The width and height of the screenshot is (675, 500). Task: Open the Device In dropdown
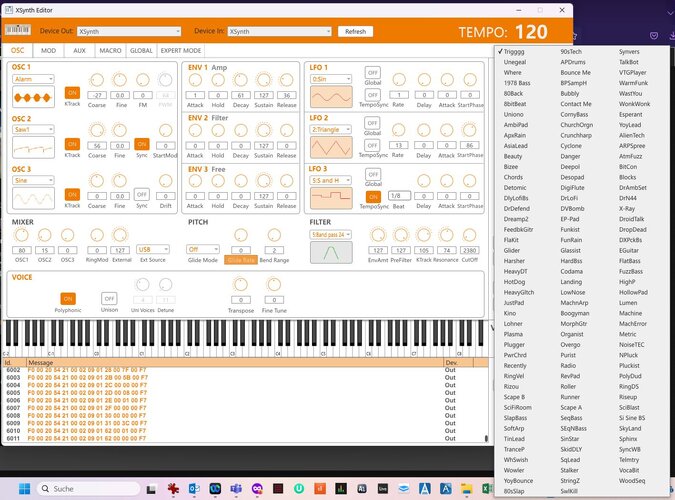pyautogui.click(x=279, y=31)
